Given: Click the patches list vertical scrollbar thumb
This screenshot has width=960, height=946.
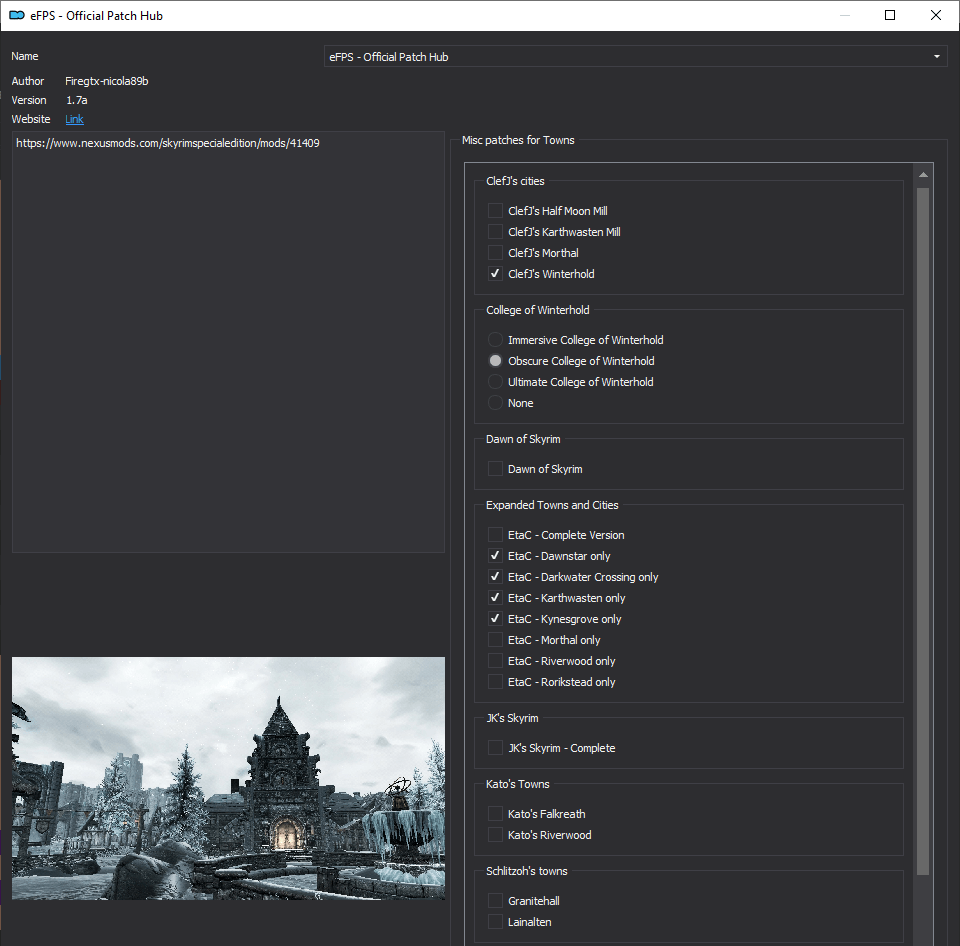Looking at the screenshot, I should coord(923,531).
